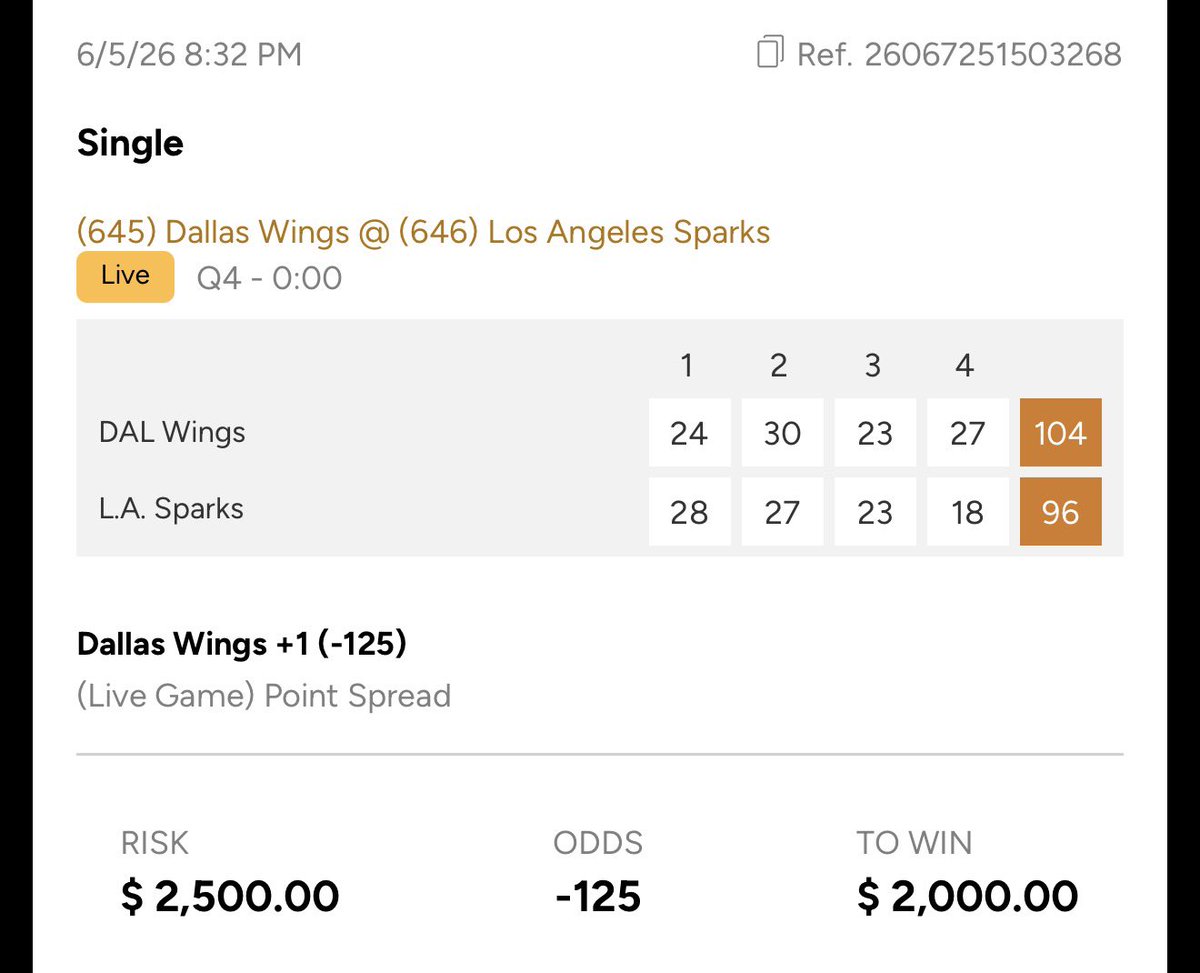Click L.A. Sparks fourth quarter score 18
This screenshot has width=1200, height=973.
(967, 512)
